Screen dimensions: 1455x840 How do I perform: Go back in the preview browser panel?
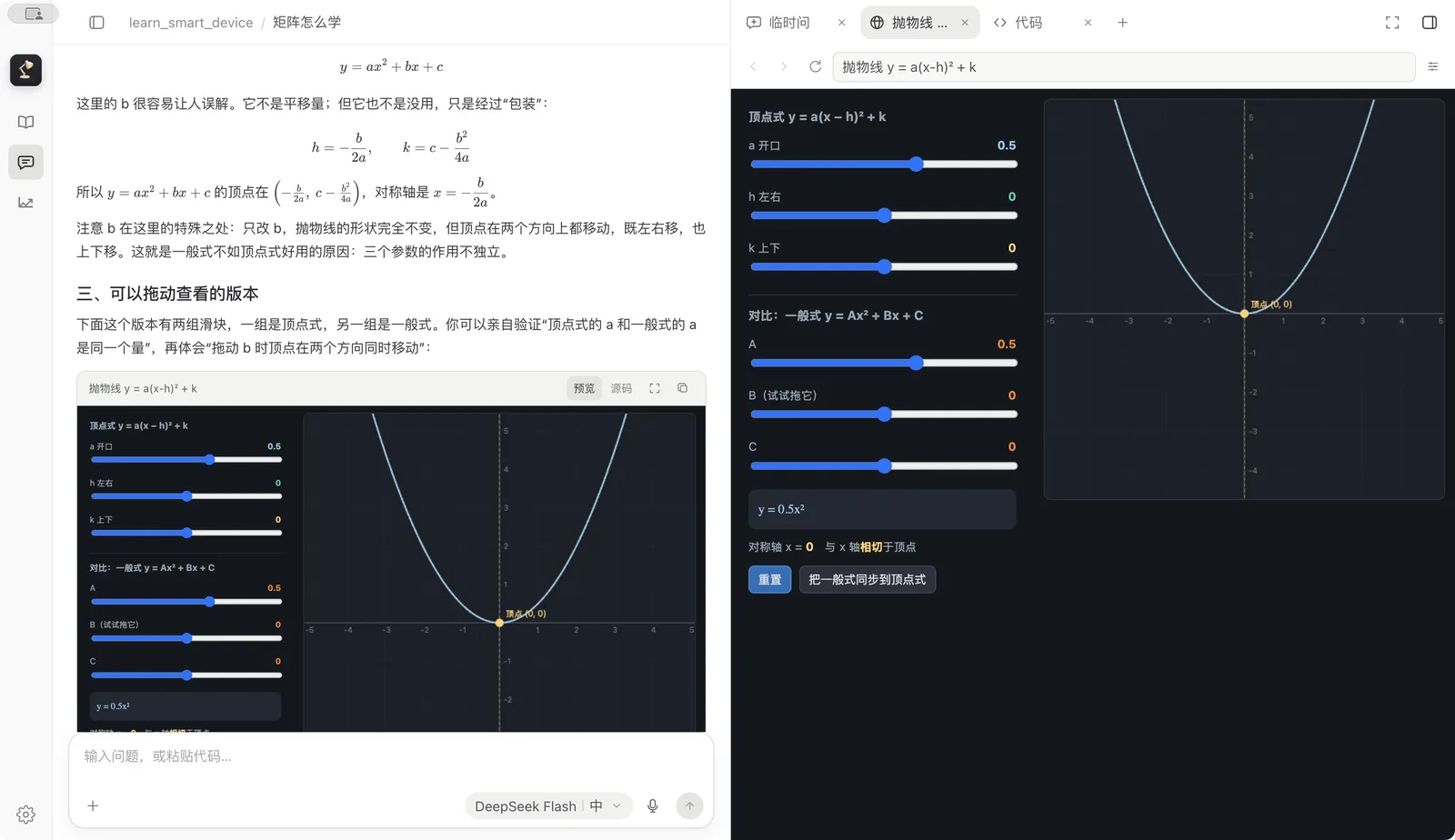click(753, 66)
